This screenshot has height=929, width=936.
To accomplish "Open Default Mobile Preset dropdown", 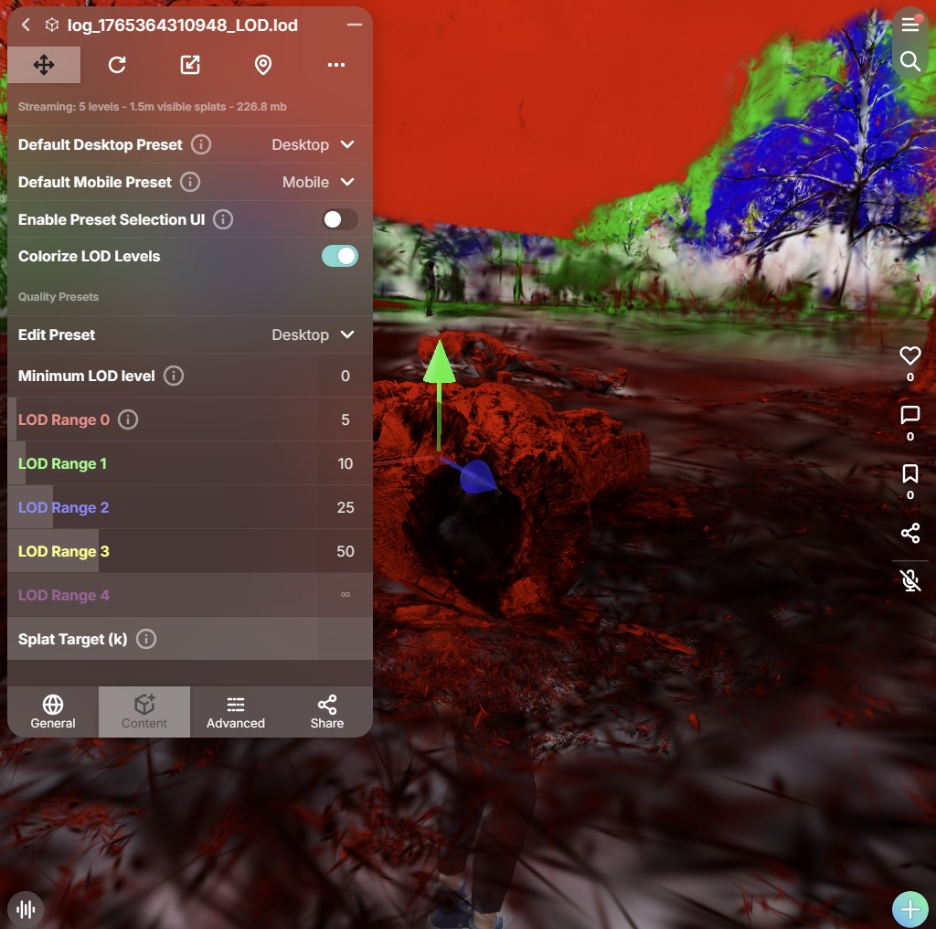I will (318, 182).
